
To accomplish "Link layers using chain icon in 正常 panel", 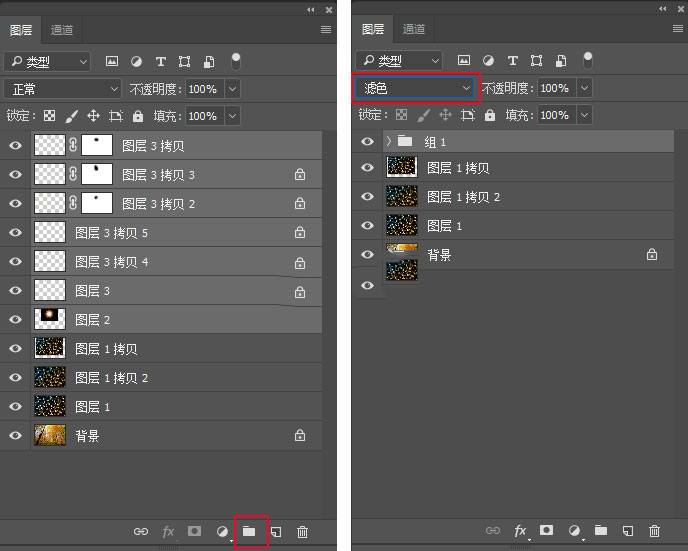I will pyautogui.click(x=140, y=532).
